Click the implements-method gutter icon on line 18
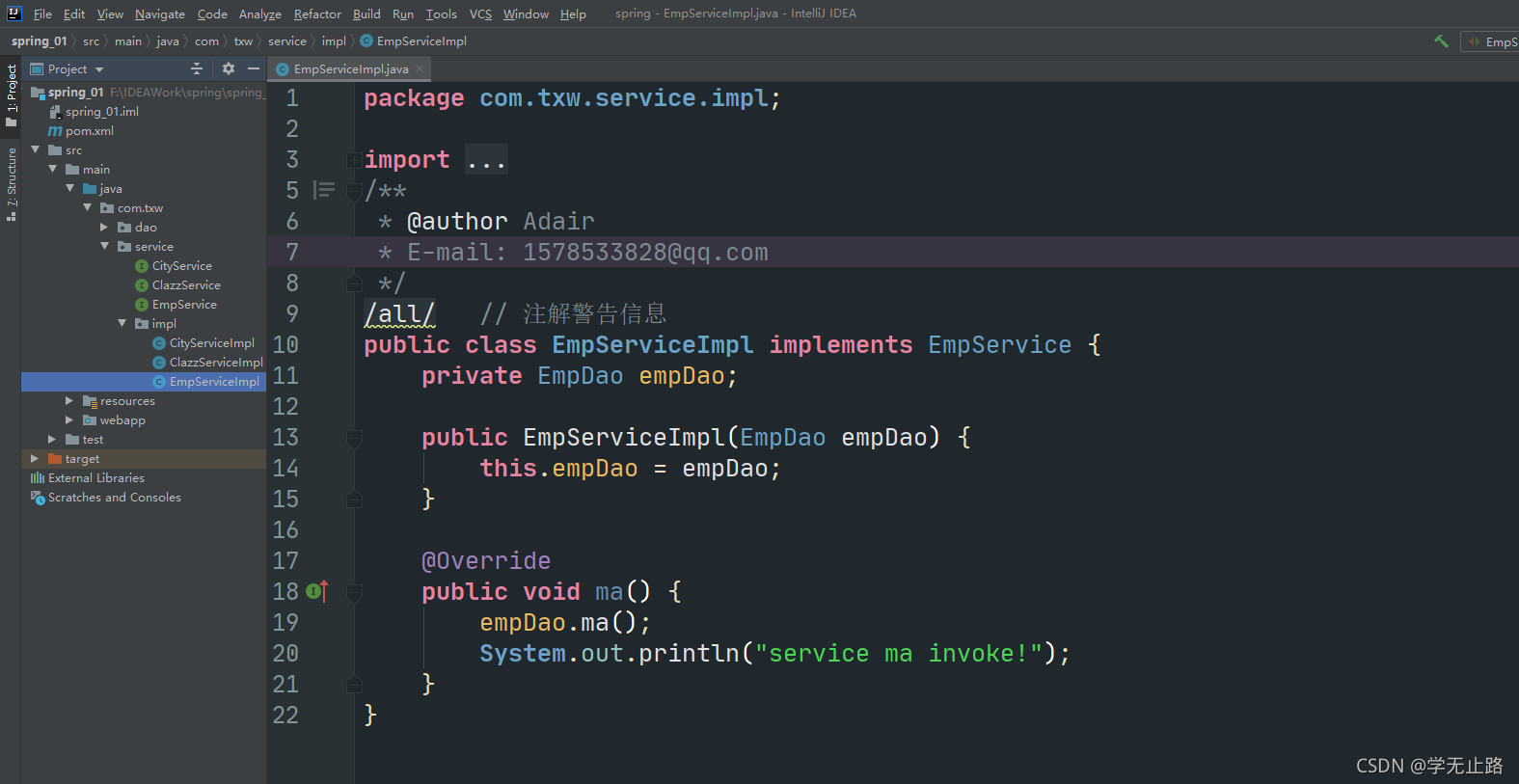This screenshot has width=1519, height=784. tap(317, 591)
